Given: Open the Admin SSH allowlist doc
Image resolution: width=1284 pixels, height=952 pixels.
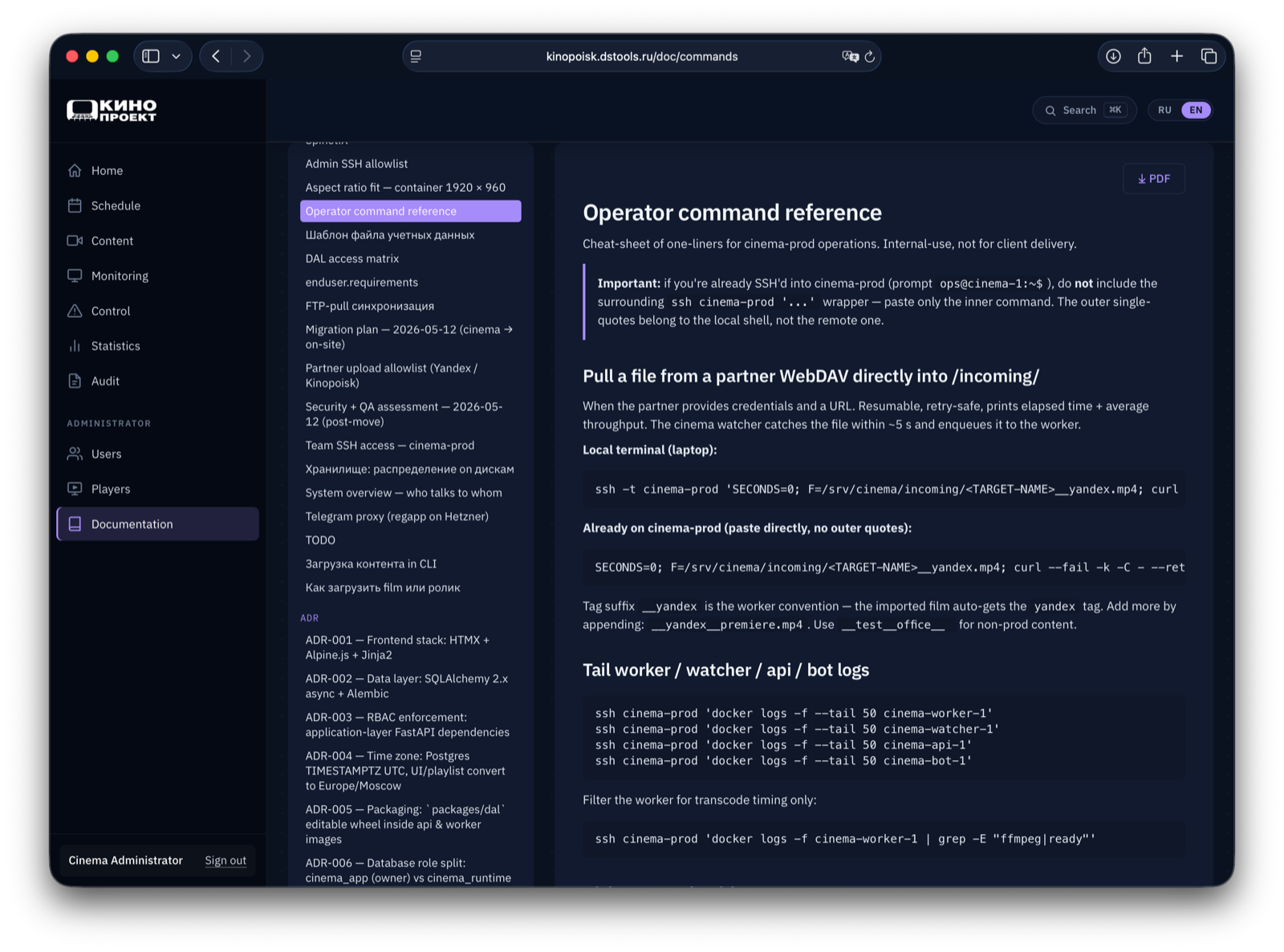Looking at the screenshot, I should coord(410,164).
